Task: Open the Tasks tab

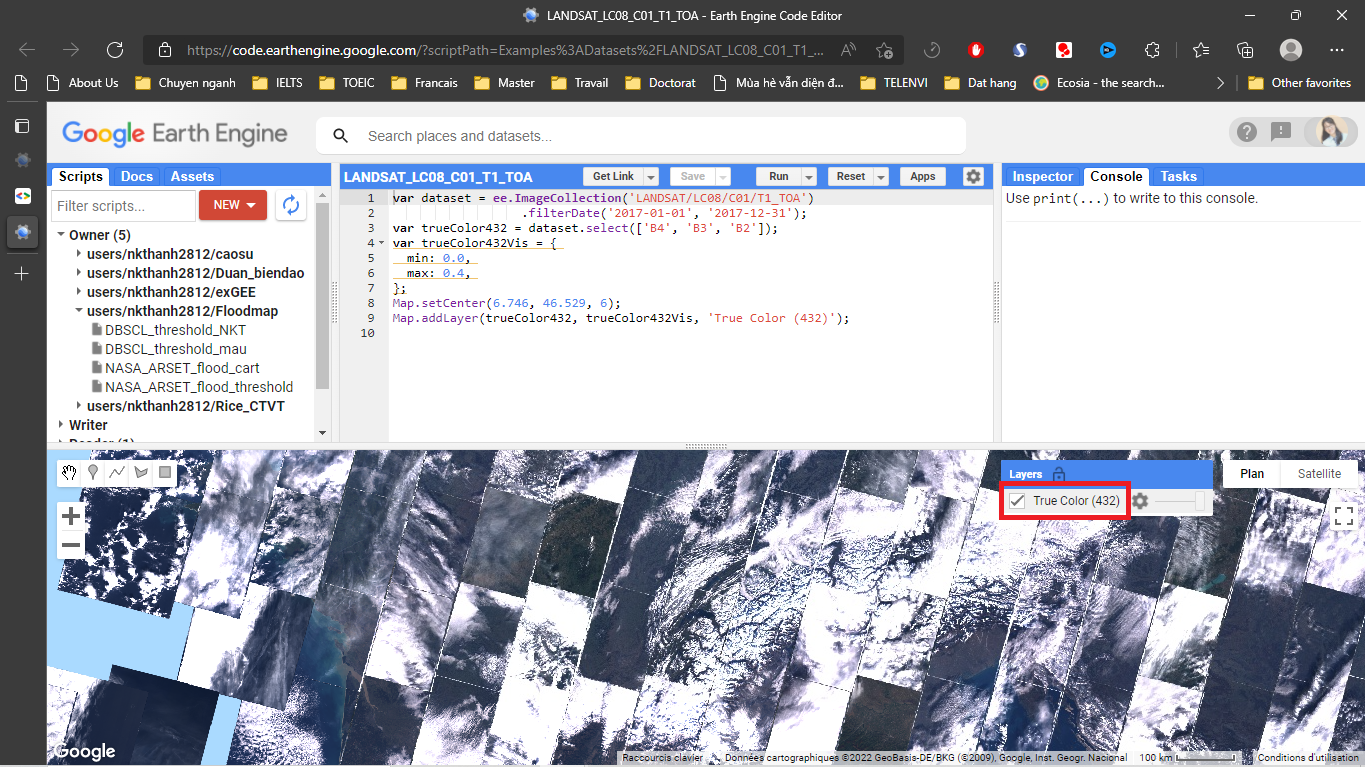Action: pyautogui.click(x=1178, y=176)
